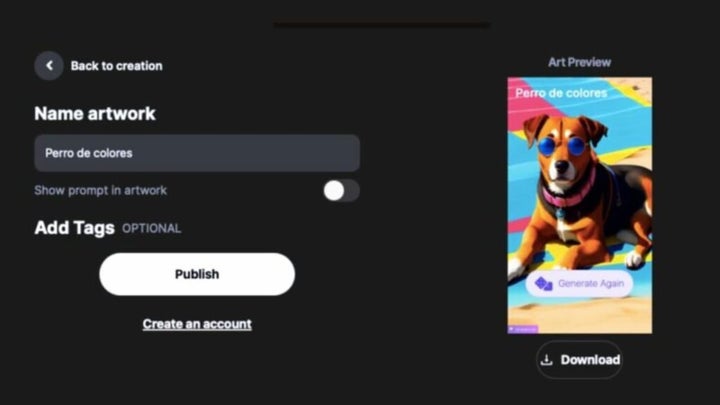
Task: Open the 'Create an account' link
Action: pos(197,324)
